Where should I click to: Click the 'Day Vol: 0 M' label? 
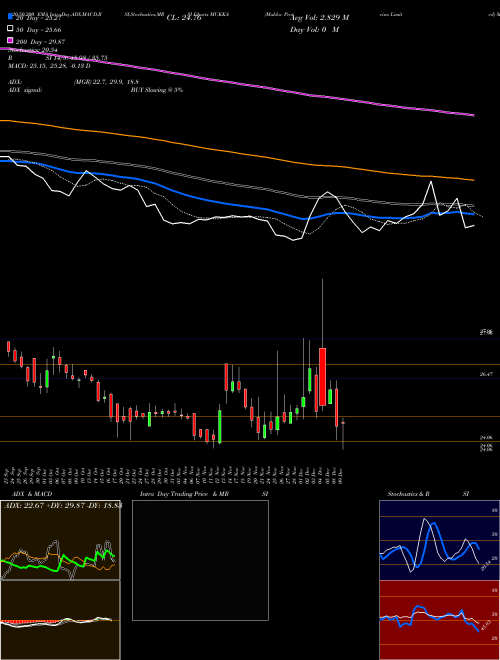tap(314, 29)
